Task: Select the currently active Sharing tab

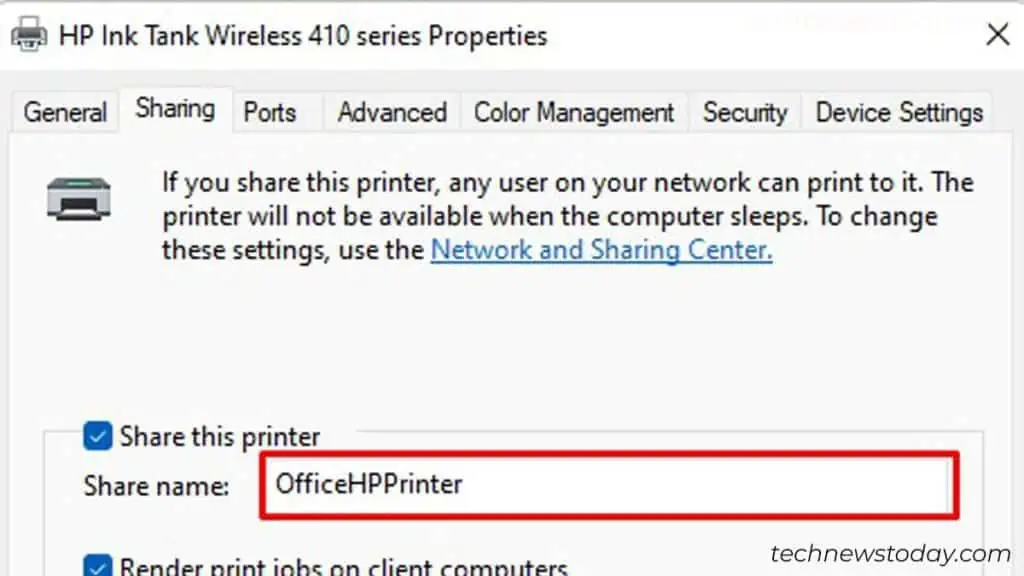Action: [x=174, y=110]
